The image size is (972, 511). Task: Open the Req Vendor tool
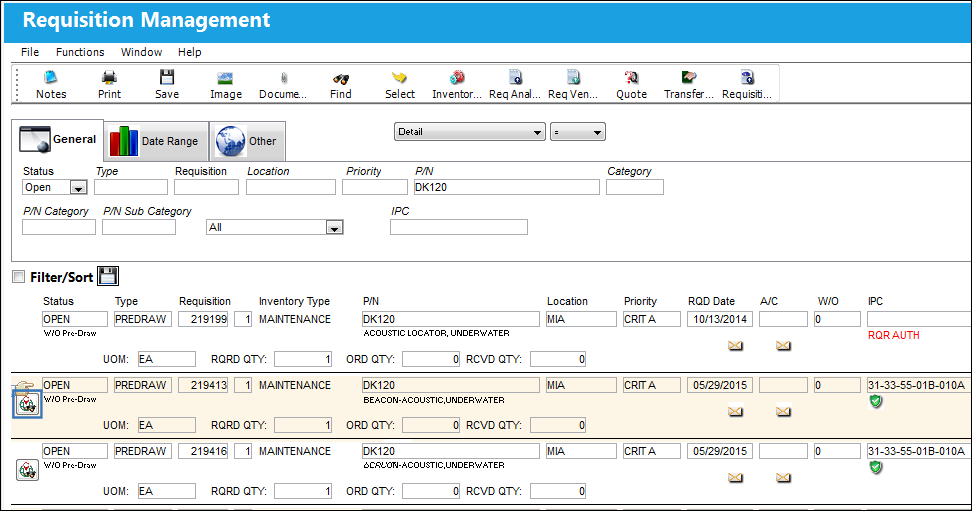[x=573, y=84]
